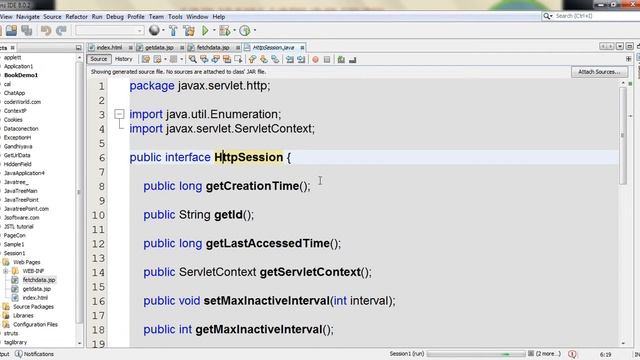The width and height of the screenshot is (640, 360).
Task: Close the HttpSession.java tab
Action: point(302,48)
